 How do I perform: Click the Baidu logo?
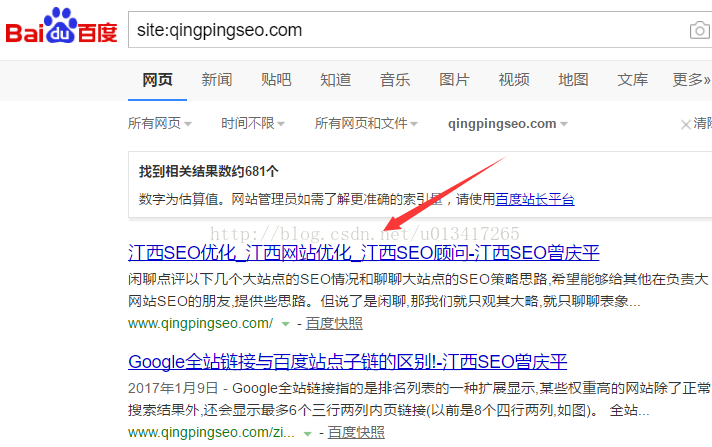point(61,26)
